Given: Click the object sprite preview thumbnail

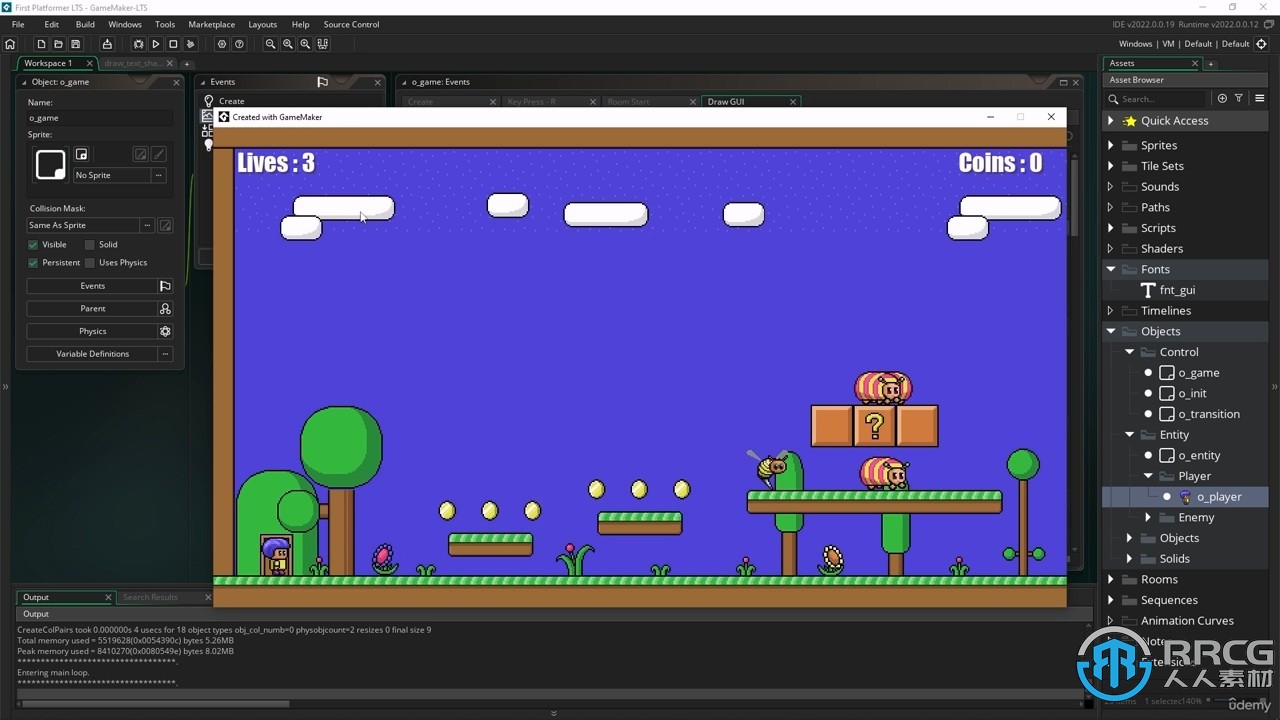Looking at the screenshot, I should point(50,164).
